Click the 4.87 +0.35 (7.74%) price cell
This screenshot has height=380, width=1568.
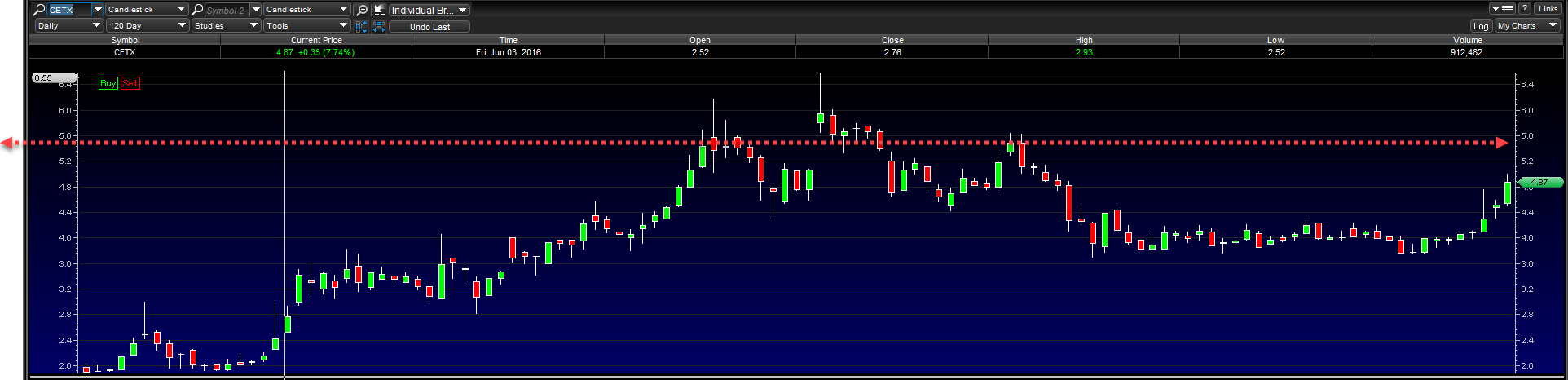tap(315, 52)
